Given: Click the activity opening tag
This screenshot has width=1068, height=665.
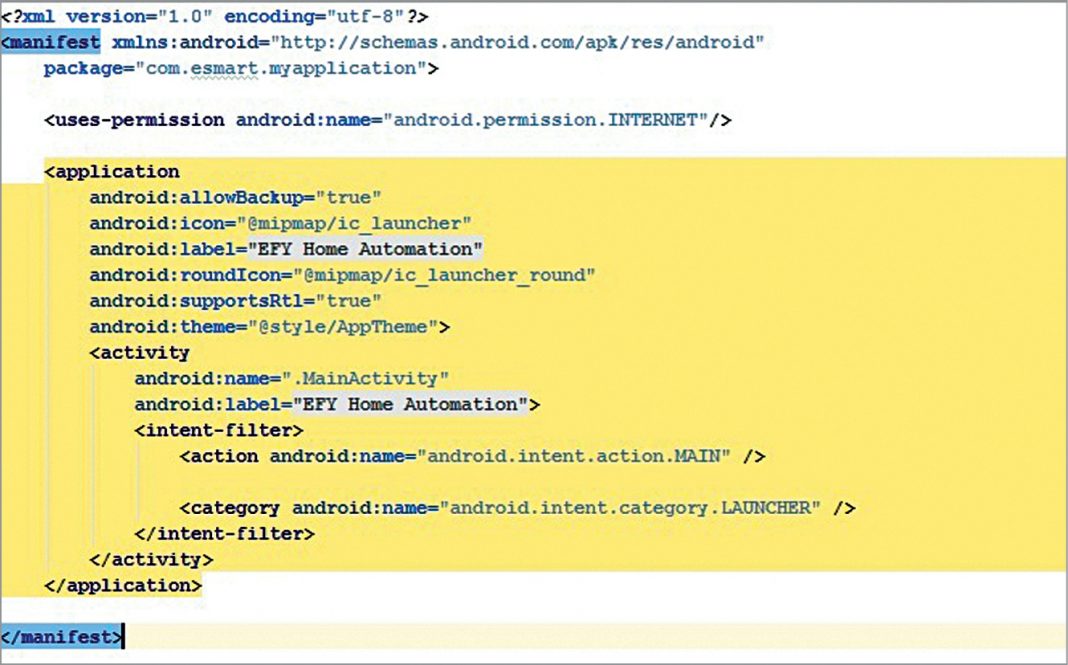Looking at the screenshot, I should [141, 352].
